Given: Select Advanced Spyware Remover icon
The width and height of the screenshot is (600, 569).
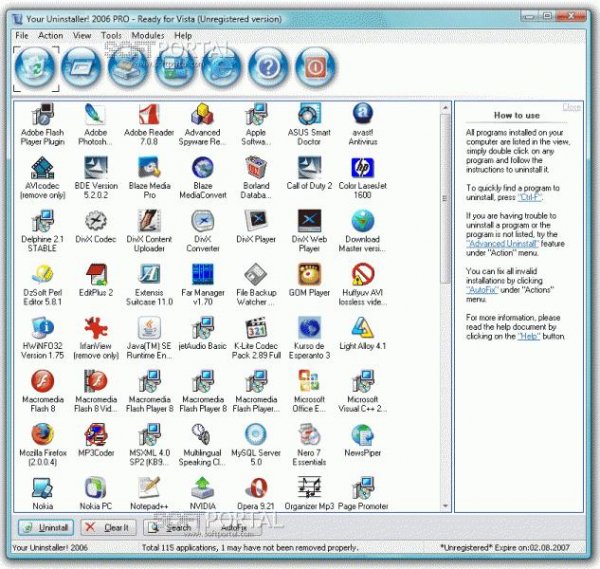Looking at the screenshot, I should (203, 114).
